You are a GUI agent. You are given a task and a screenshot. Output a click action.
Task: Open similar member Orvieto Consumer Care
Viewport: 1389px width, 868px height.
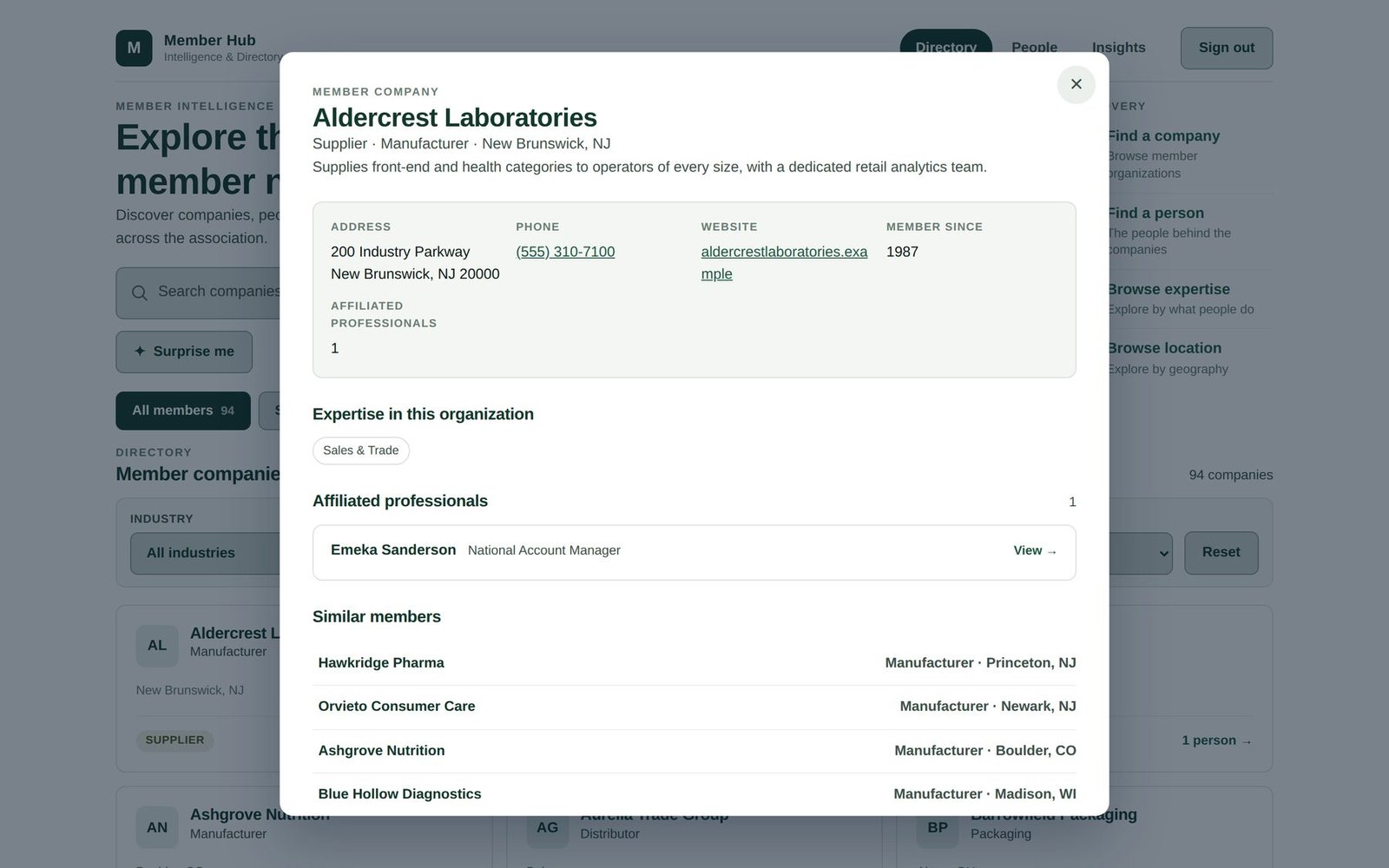tap(694, 707)
